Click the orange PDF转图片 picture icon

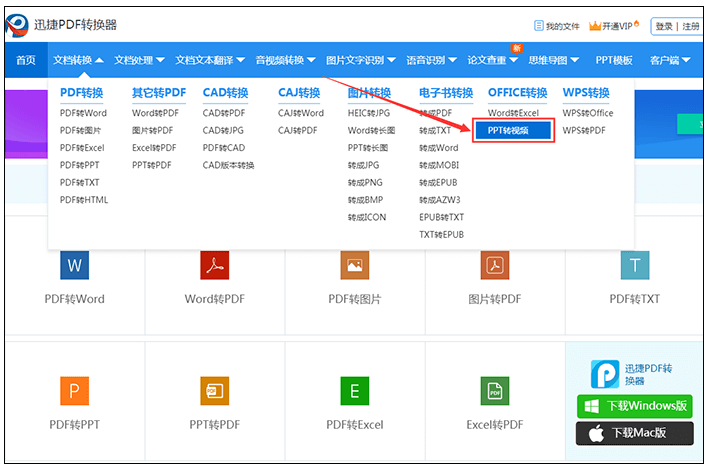click(x=355, y=265)
